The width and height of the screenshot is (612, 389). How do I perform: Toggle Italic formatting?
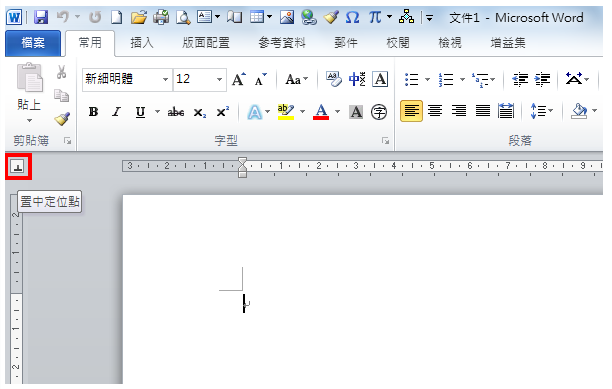116,112
